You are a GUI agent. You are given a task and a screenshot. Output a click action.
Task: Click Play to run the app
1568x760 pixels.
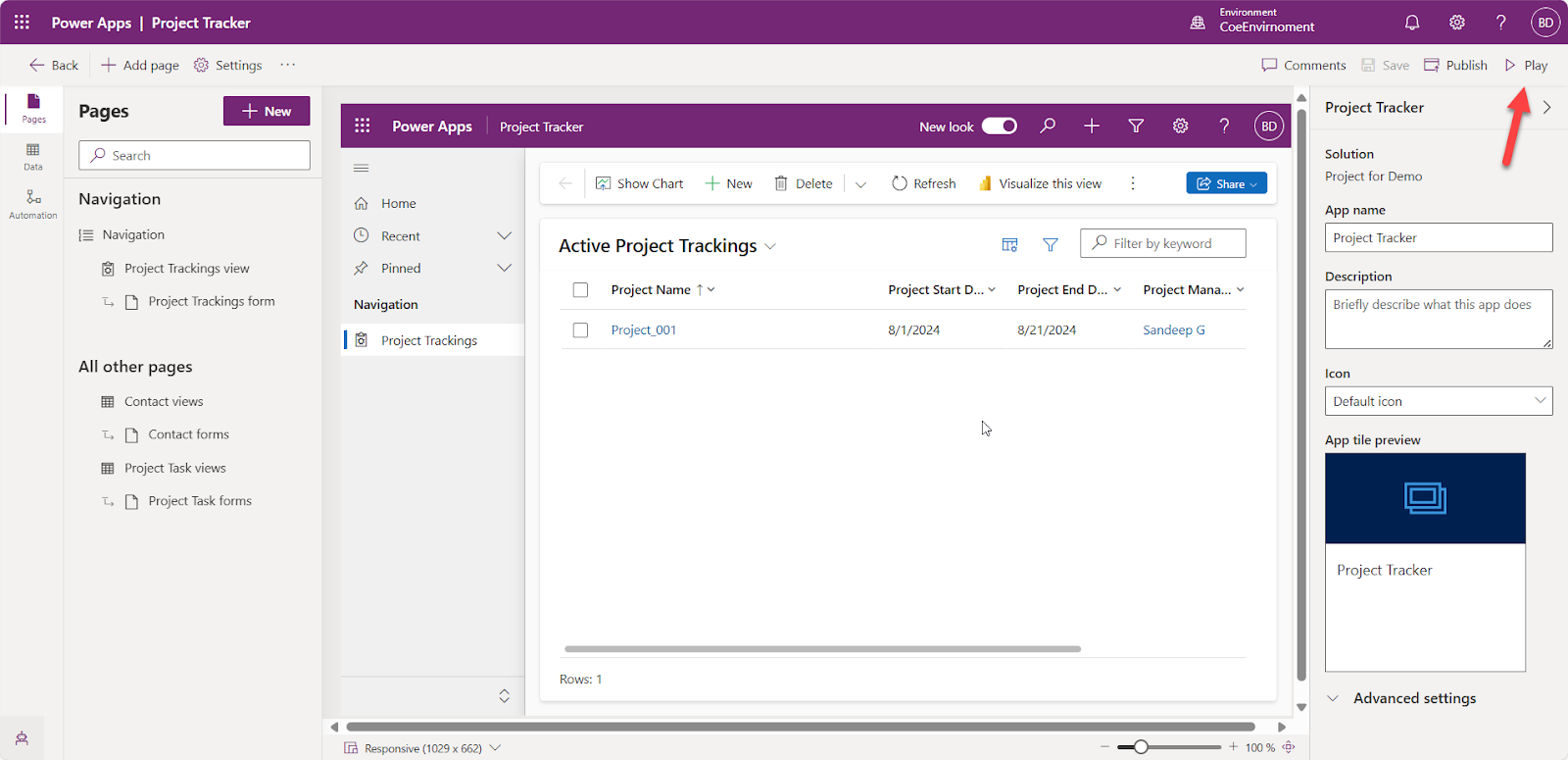[1526, 65]
